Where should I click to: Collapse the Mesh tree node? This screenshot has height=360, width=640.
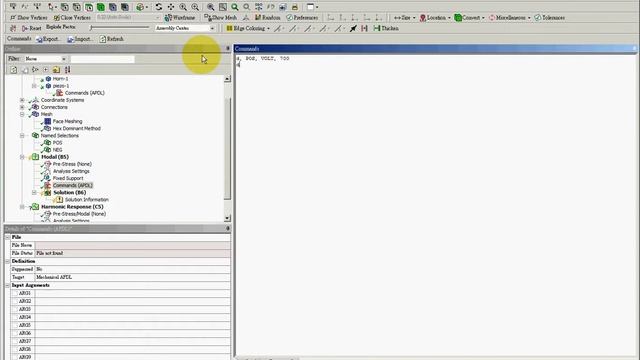coord(22,114)
